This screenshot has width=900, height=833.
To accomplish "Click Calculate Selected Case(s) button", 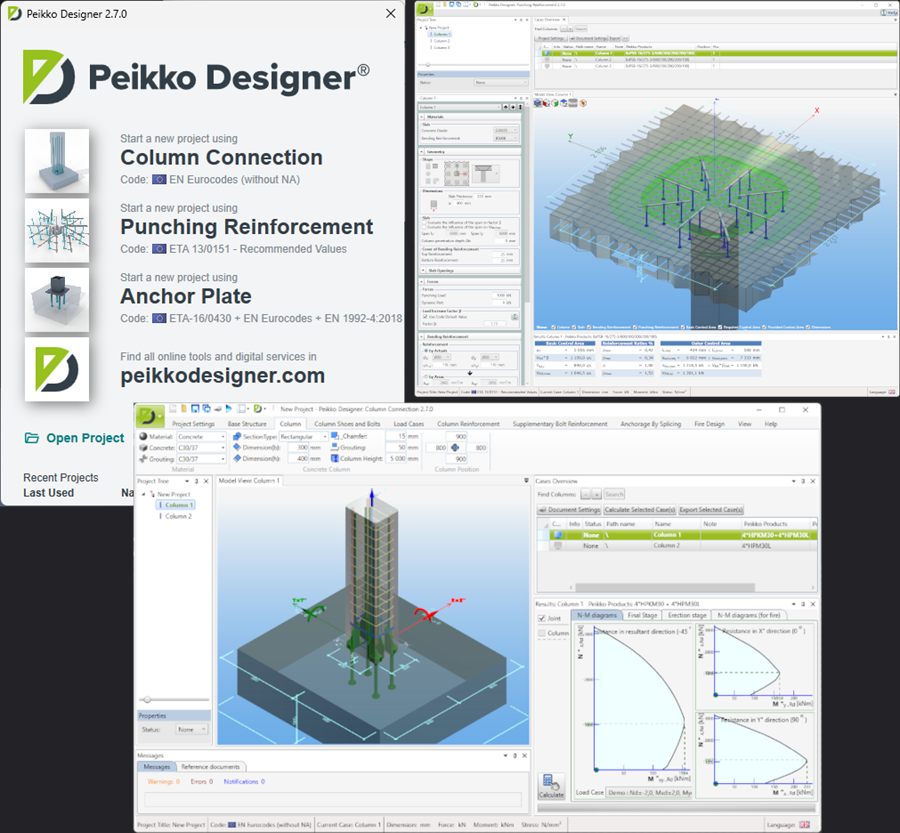I will (x=639, y=509).
